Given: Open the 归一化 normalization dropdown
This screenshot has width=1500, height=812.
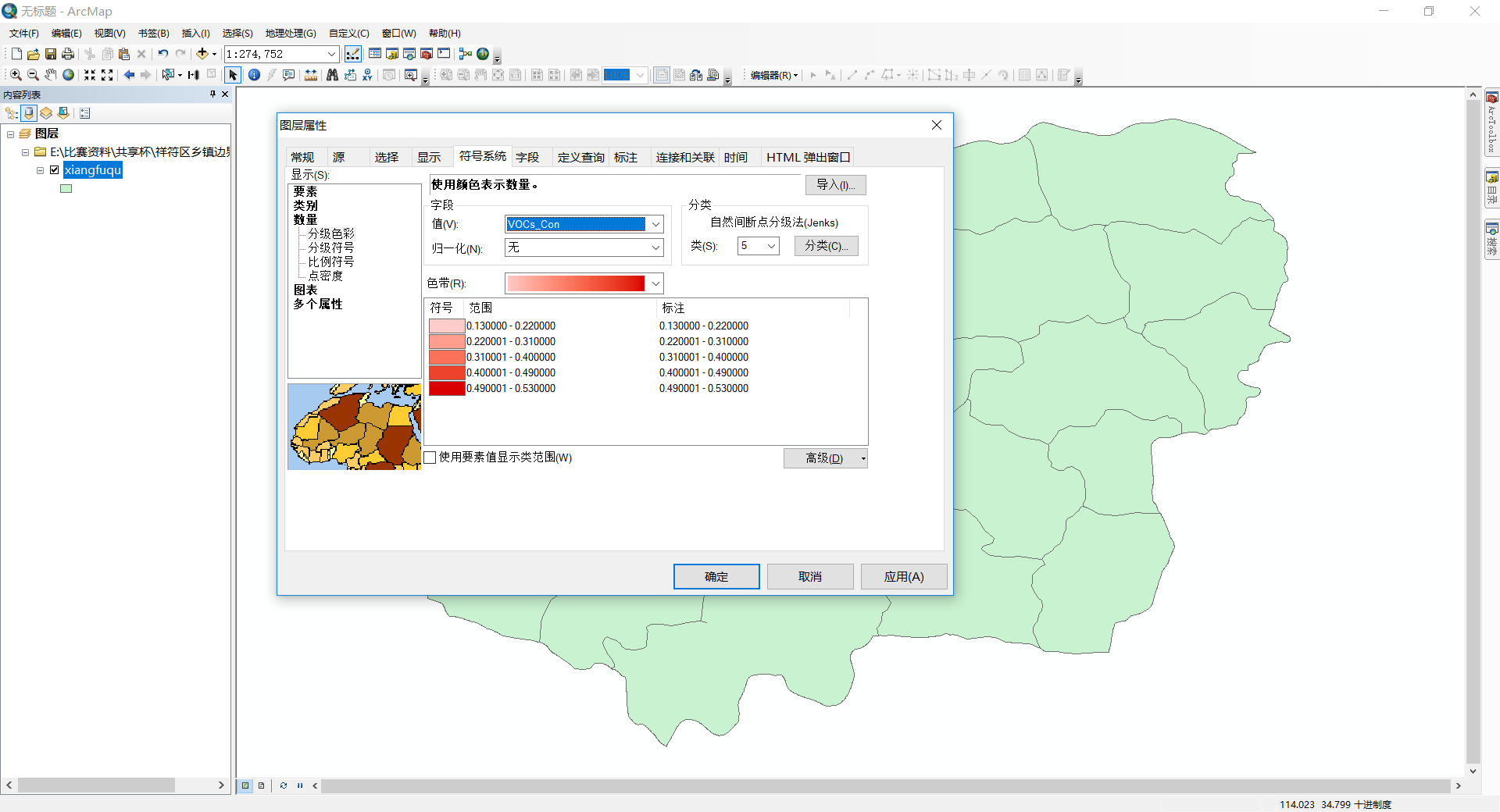Looking at the screenshot, I should [x=655, y=248].
